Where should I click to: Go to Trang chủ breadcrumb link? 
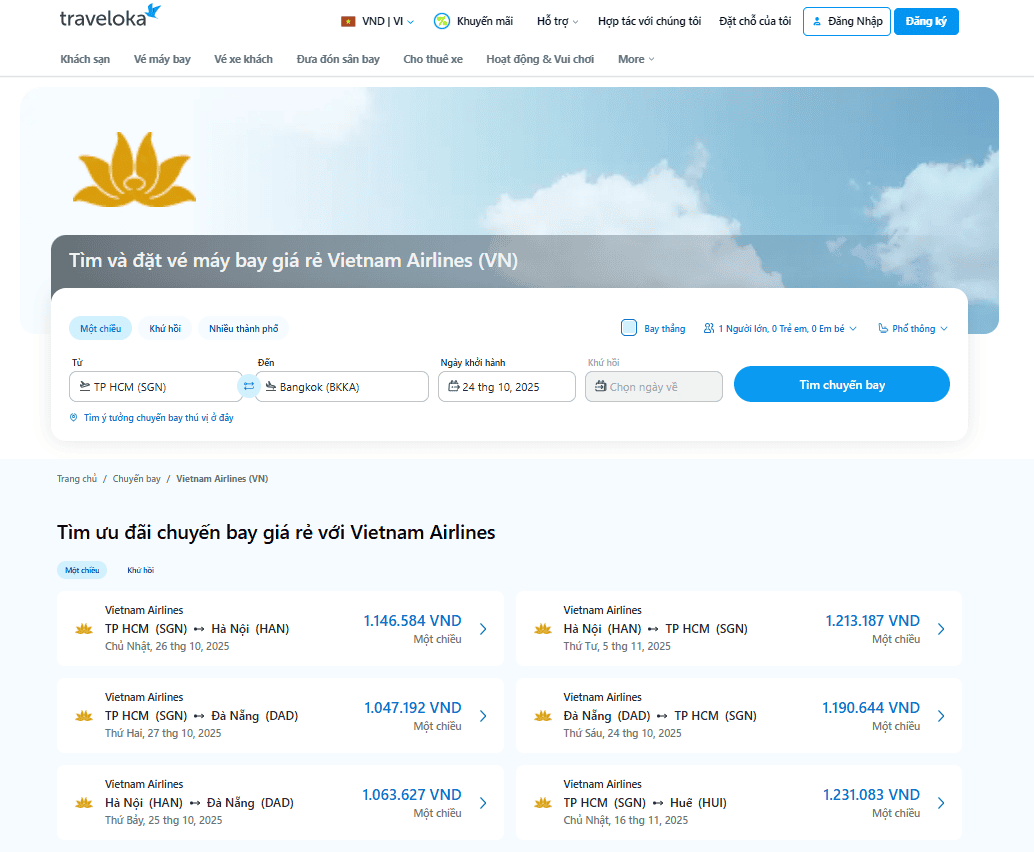click(x=76, y=479)
